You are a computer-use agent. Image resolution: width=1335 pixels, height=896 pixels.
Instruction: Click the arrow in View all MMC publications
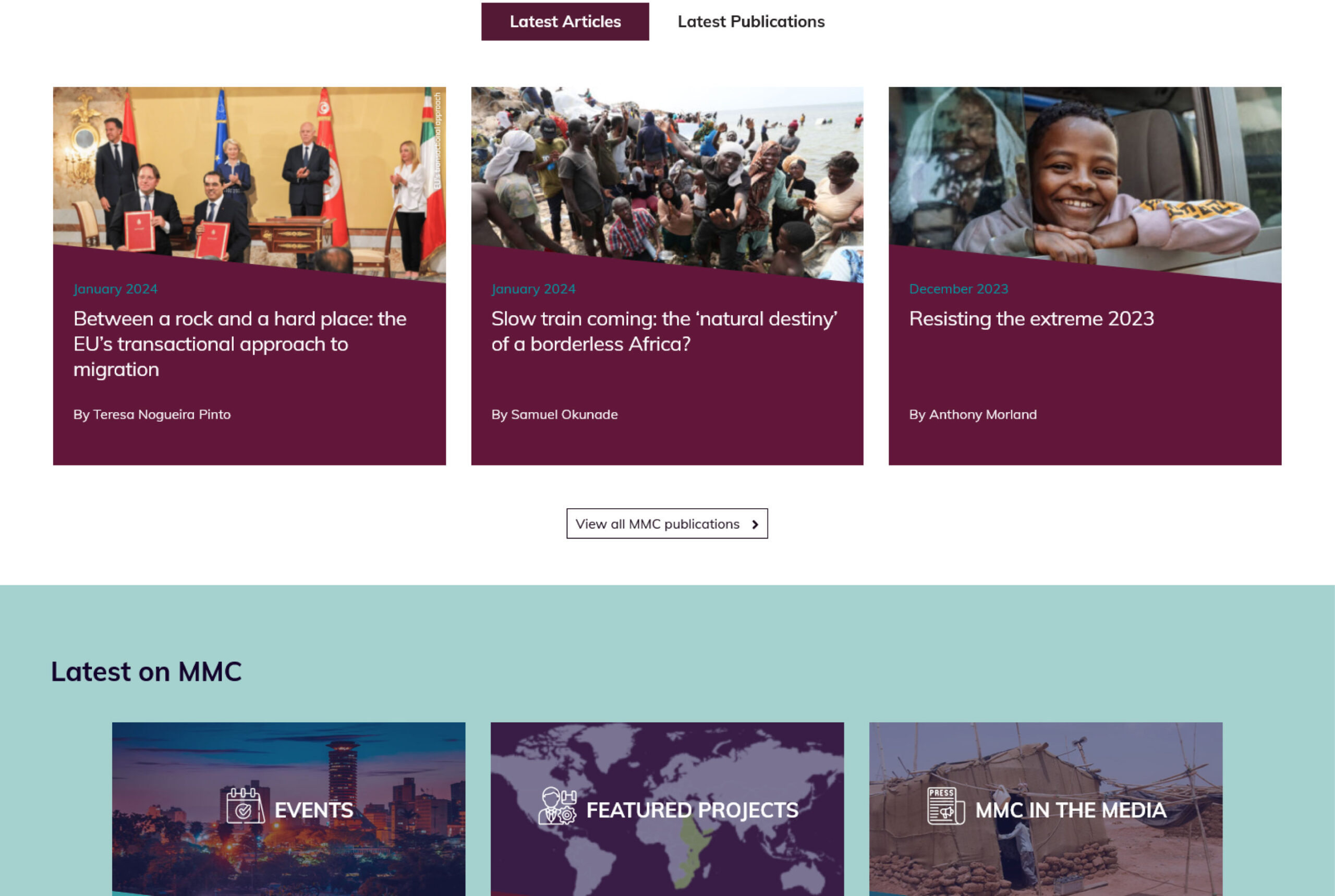755,524
